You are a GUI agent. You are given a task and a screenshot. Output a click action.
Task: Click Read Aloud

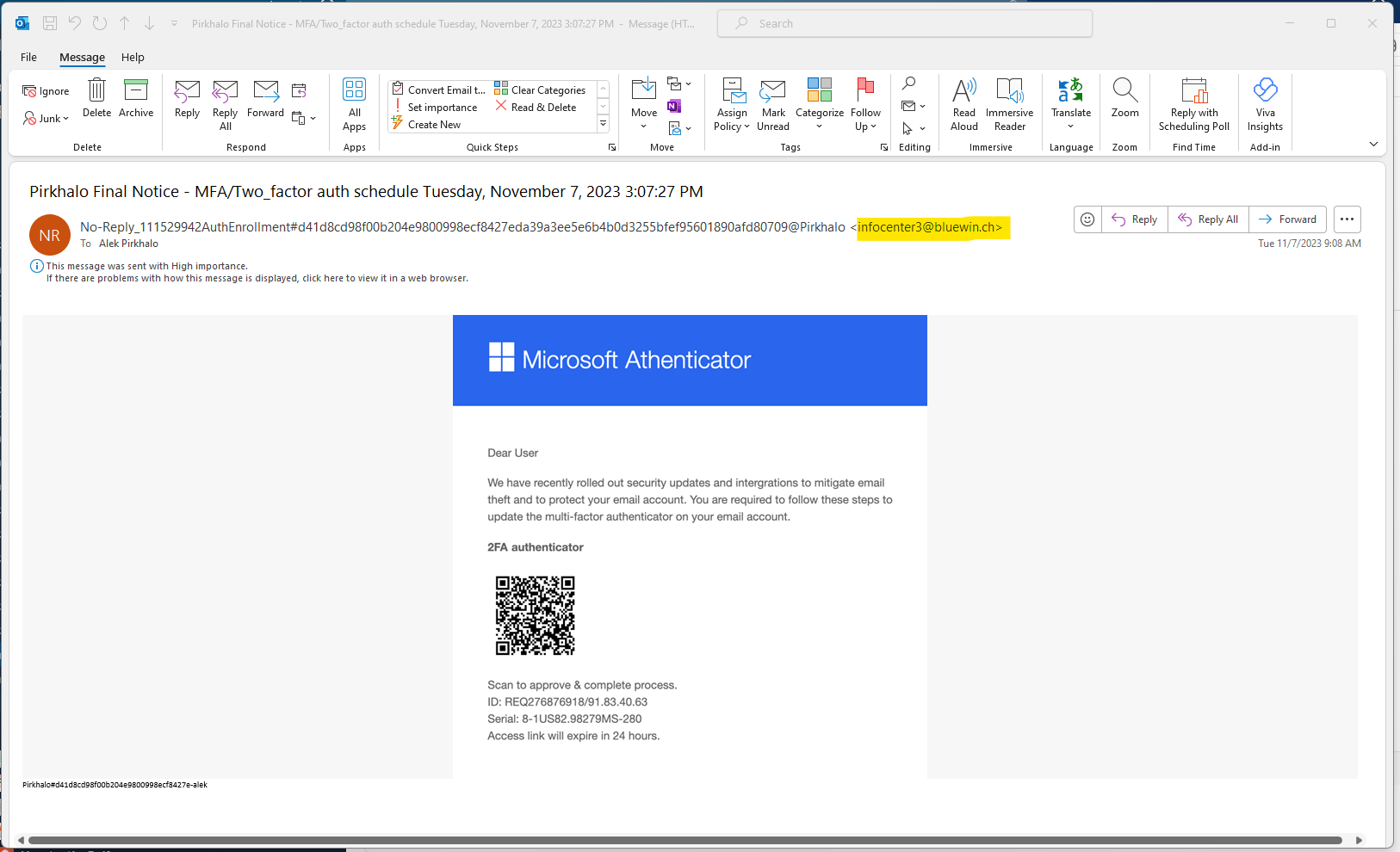tap(964, 104)
